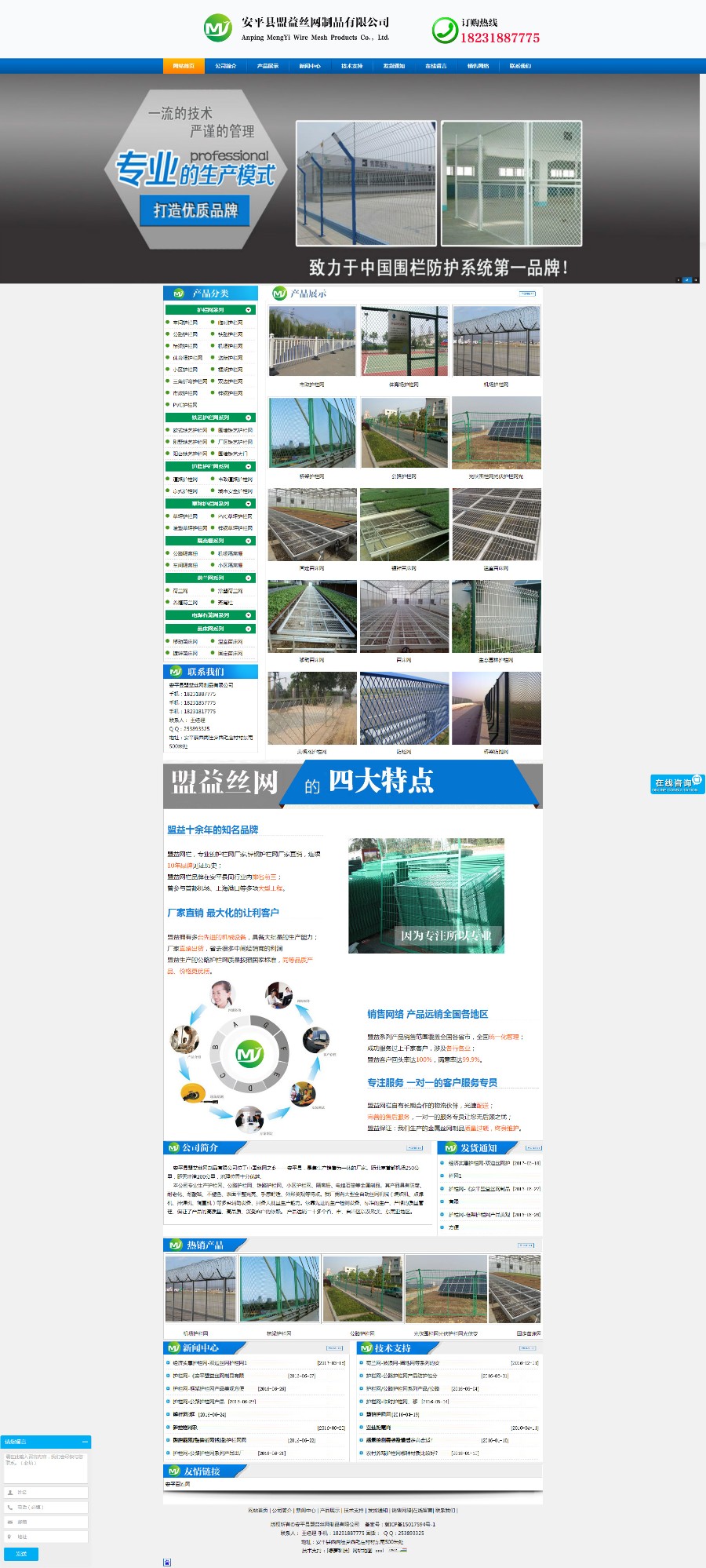This screenshot has width=706, height=1568.
Task: Expand the 铁艺护栏网系列 category arrow
Action: (249, 418)
